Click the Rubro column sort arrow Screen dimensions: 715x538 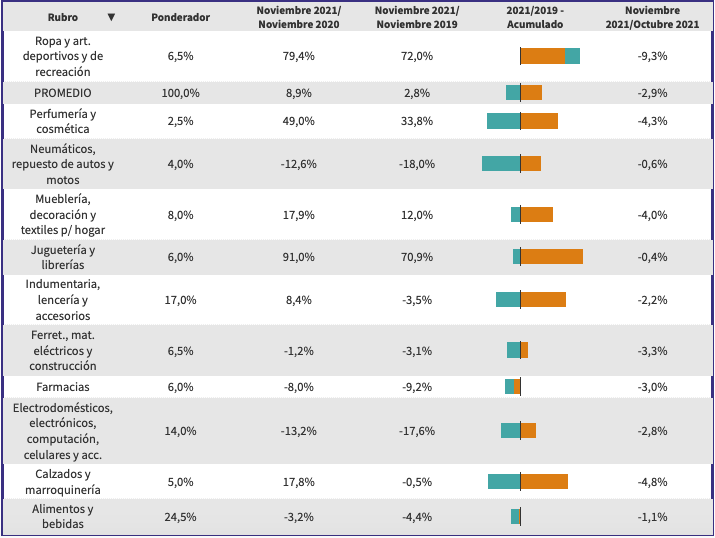tap(111, 17)
